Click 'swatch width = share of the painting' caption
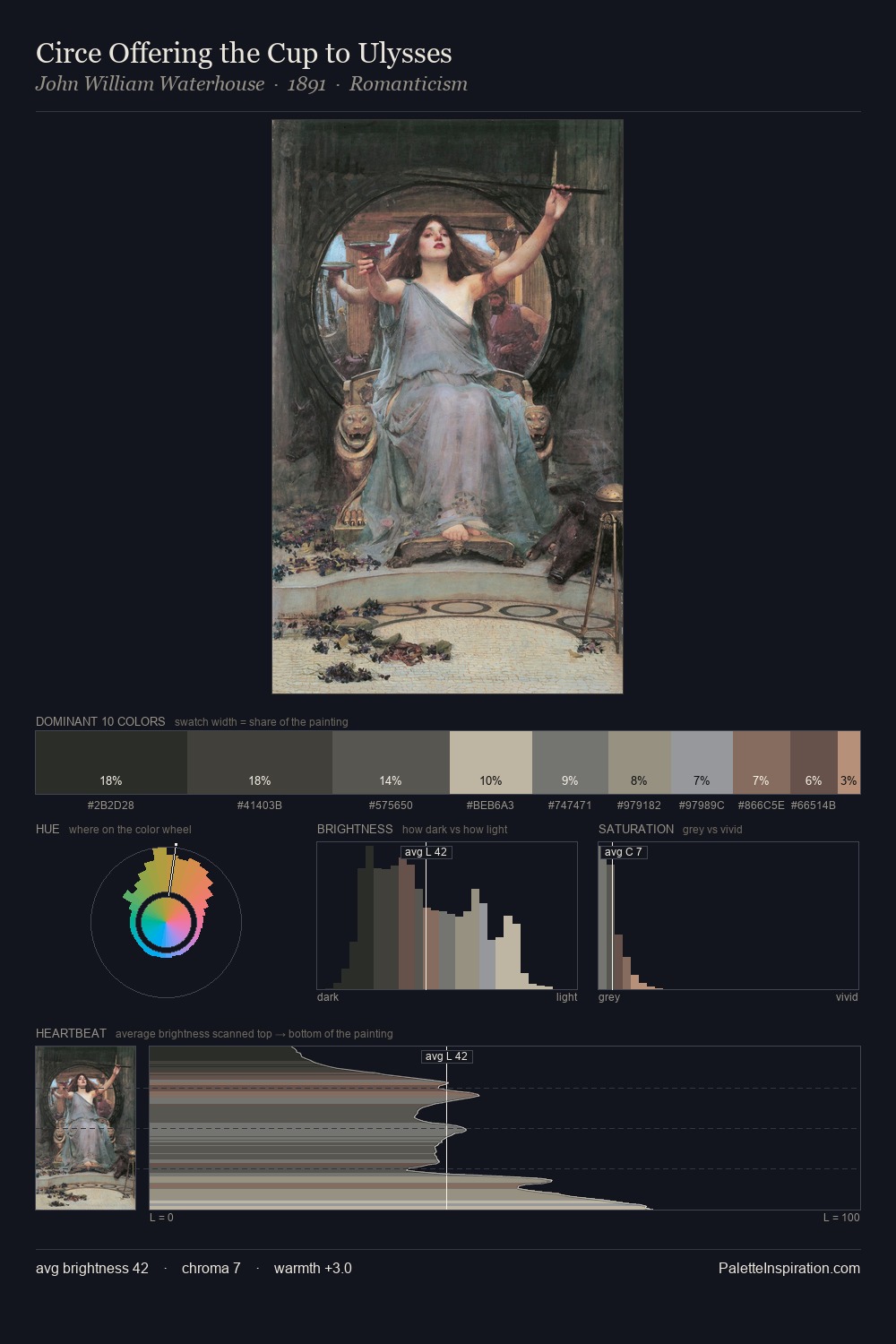 [262, 722]
